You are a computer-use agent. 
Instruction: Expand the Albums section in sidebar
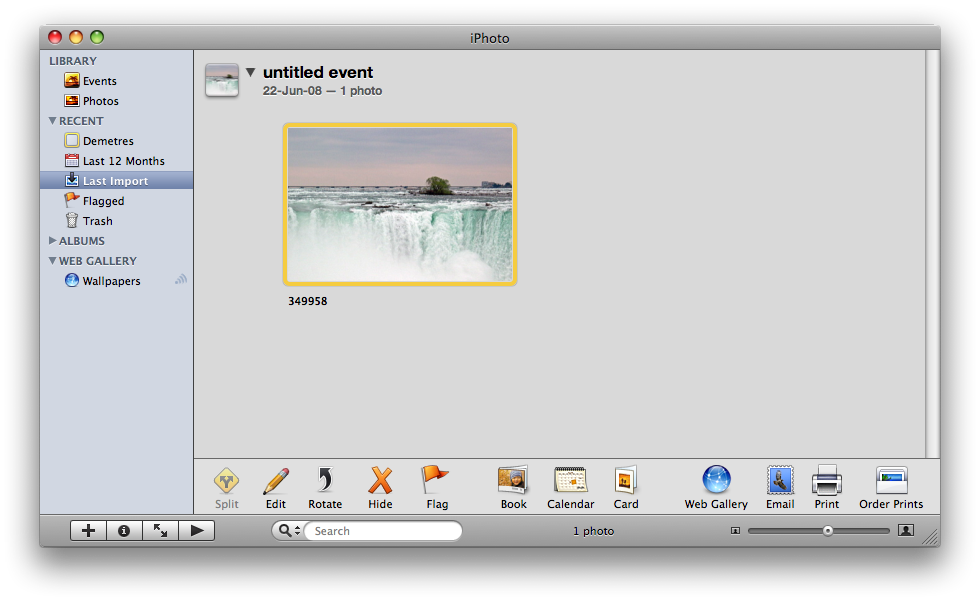click(53, 241)
